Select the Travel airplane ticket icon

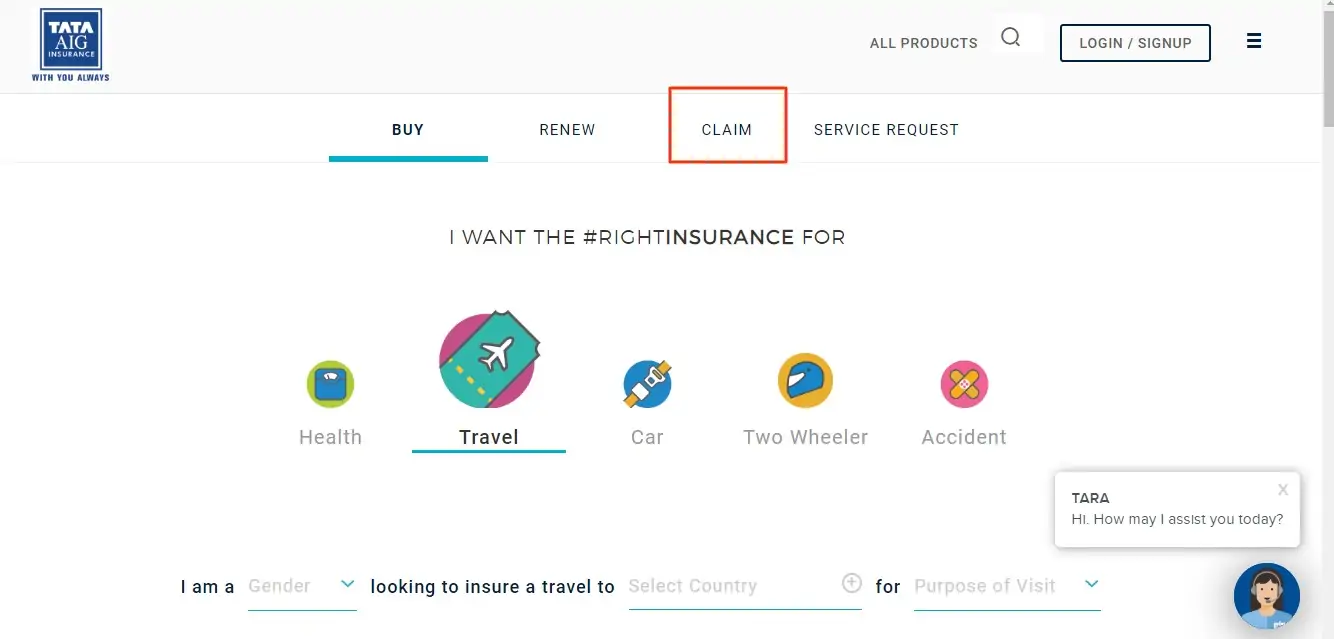pyautogui.click(x=489, y=360)
